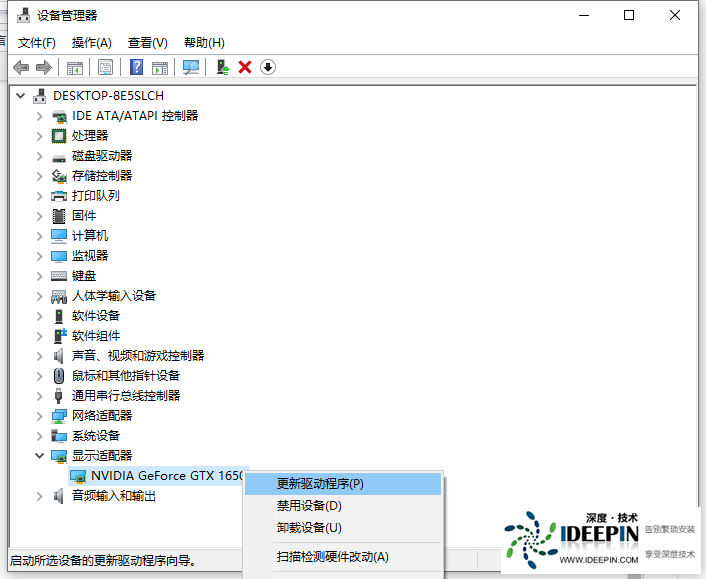The image size is (706, 579).
Task: Expand the 系统设备 node
Action: (x=40, y=436)
